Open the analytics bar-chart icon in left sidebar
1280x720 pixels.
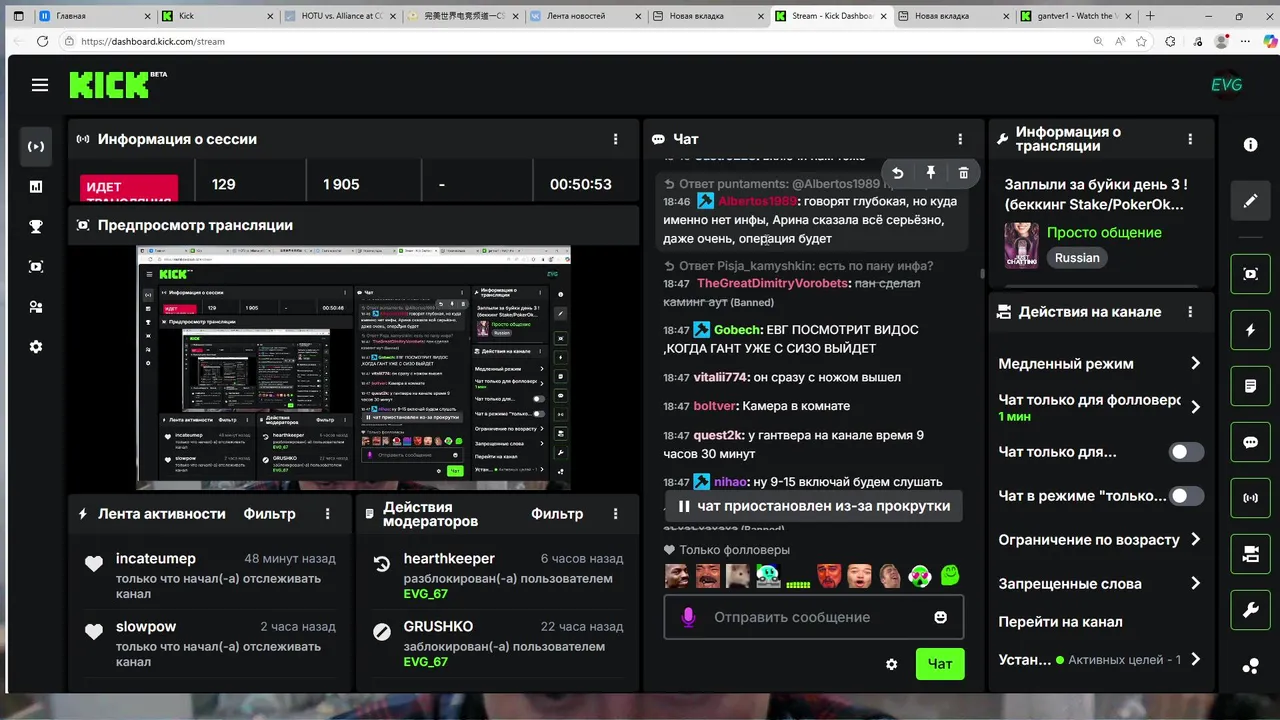(36, 187)
